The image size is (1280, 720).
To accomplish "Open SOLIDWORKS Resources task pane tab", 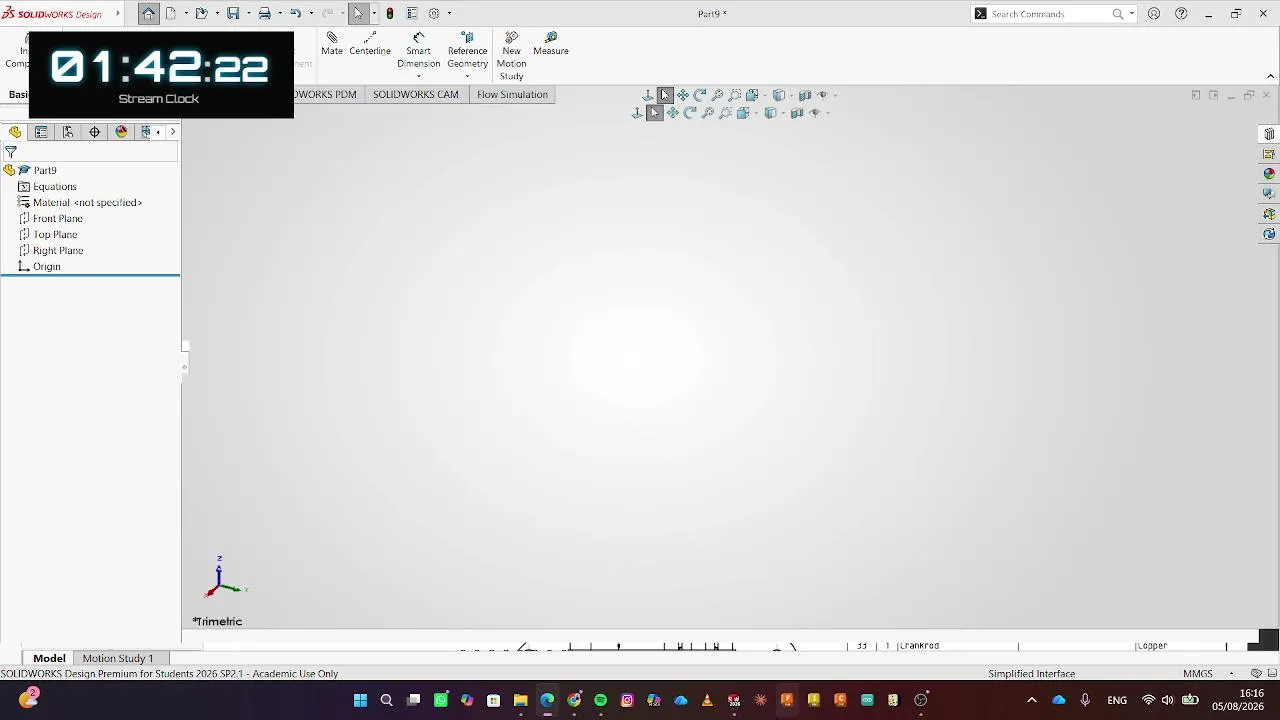I will coord(1269,134).
